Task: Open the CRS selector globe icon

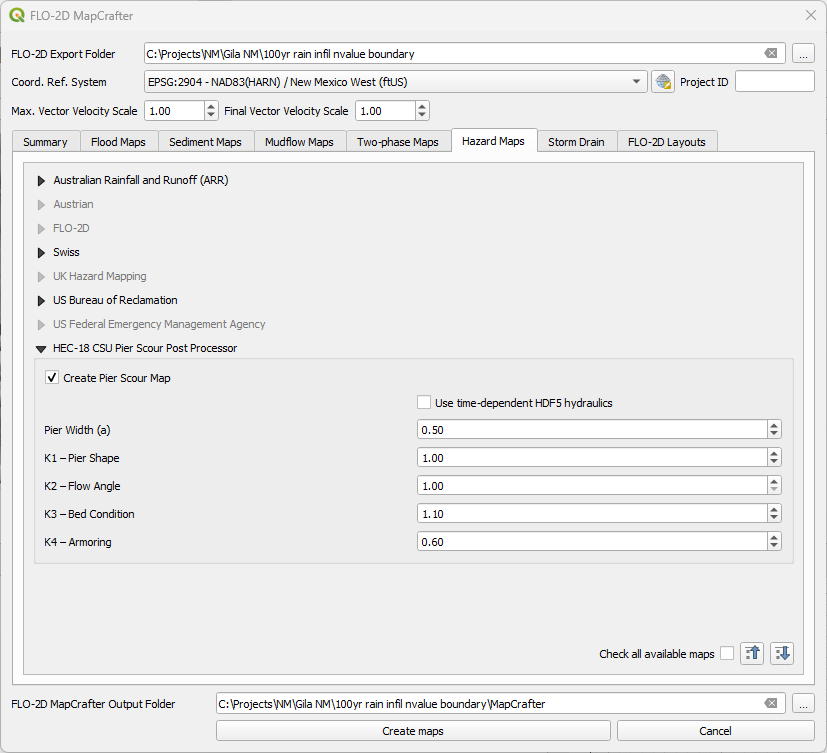Action: click(x=662, y=82)
